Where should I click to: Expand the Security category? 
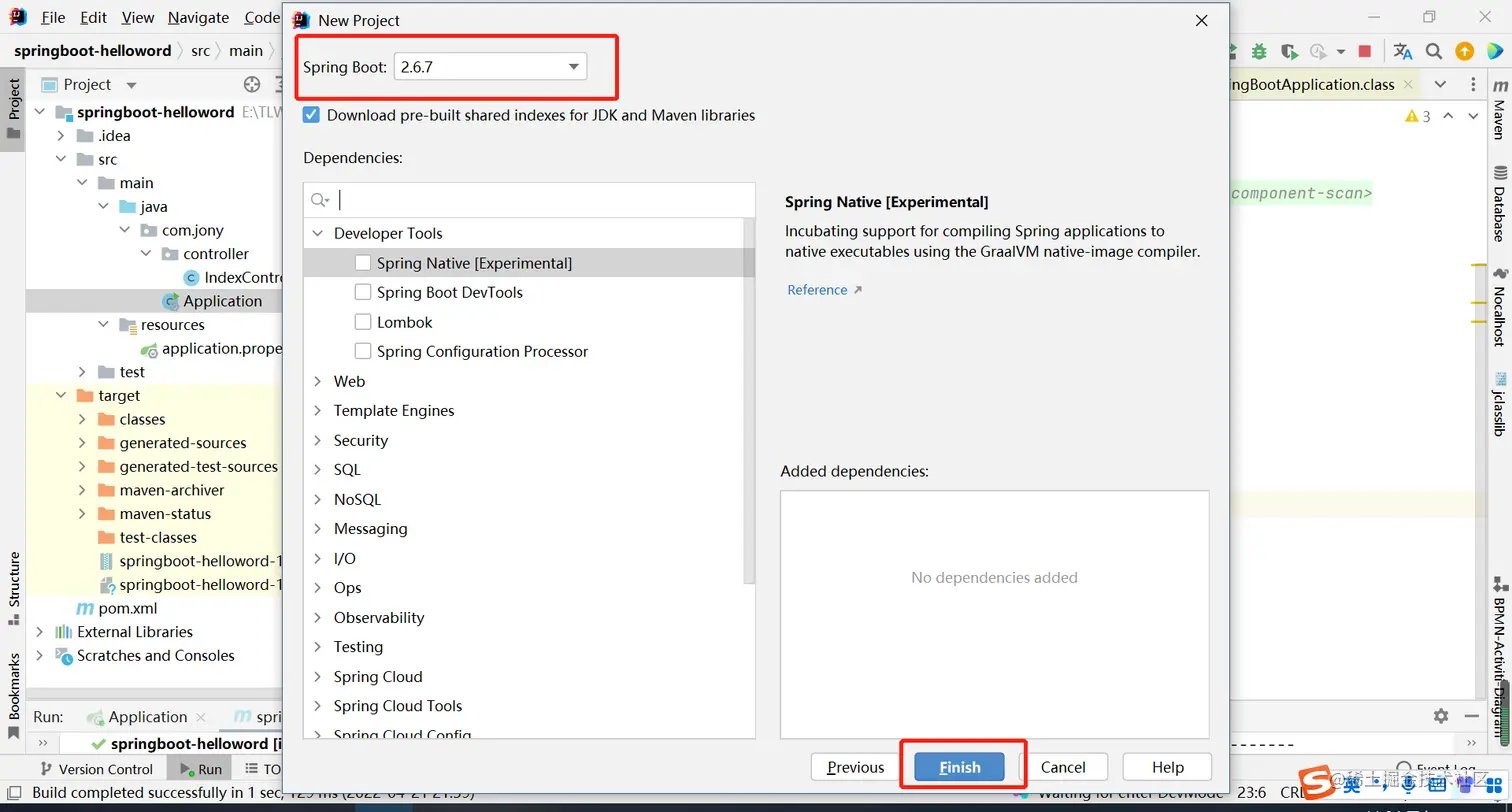click(x=318, y=440)
